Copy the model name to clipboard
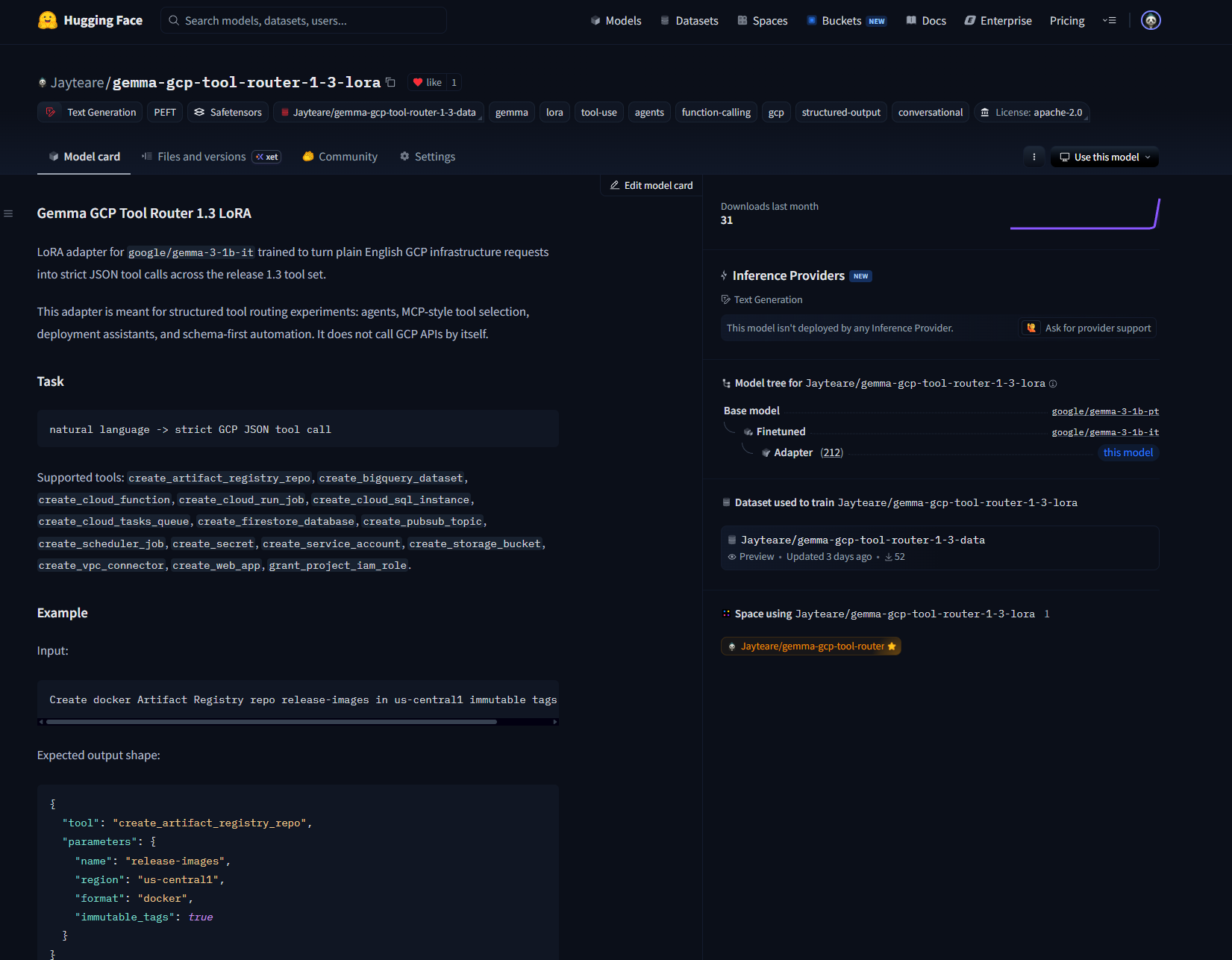Image resolution: width=1232 pixels, height=960 pixels. click(x=390, y=82)
